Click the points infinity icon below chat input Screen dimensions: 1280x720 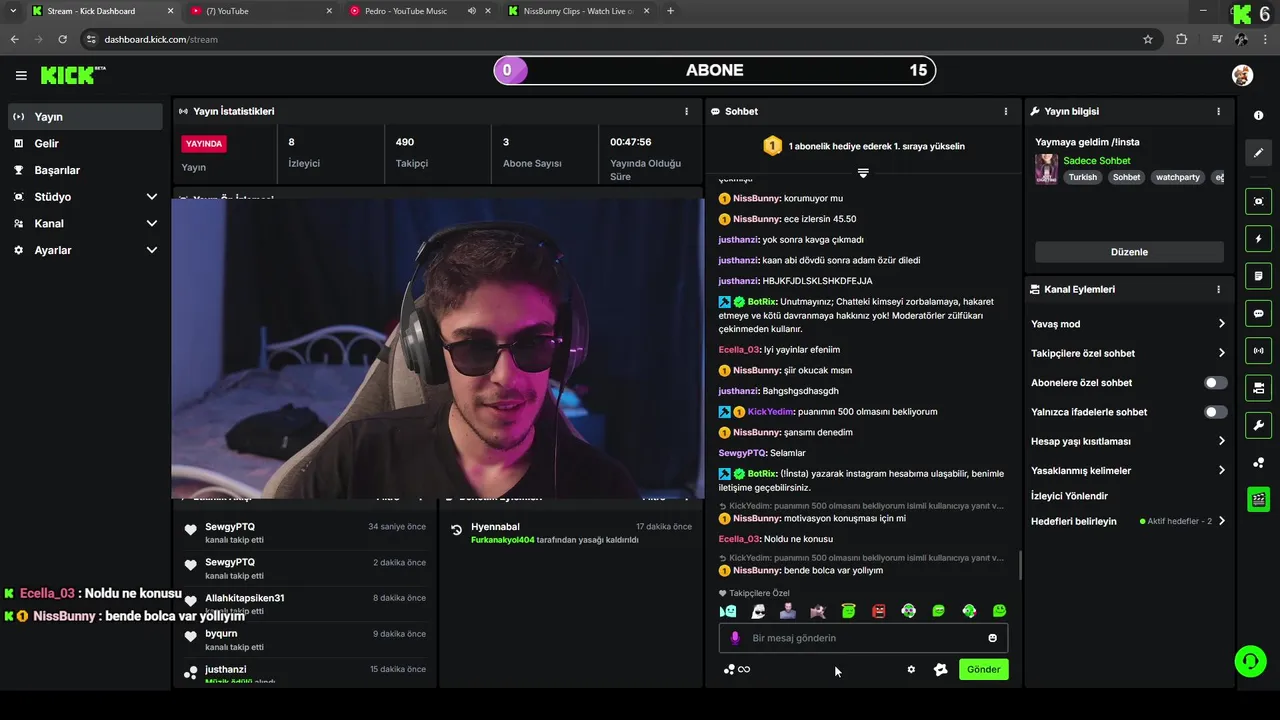(x=736, y=670)
